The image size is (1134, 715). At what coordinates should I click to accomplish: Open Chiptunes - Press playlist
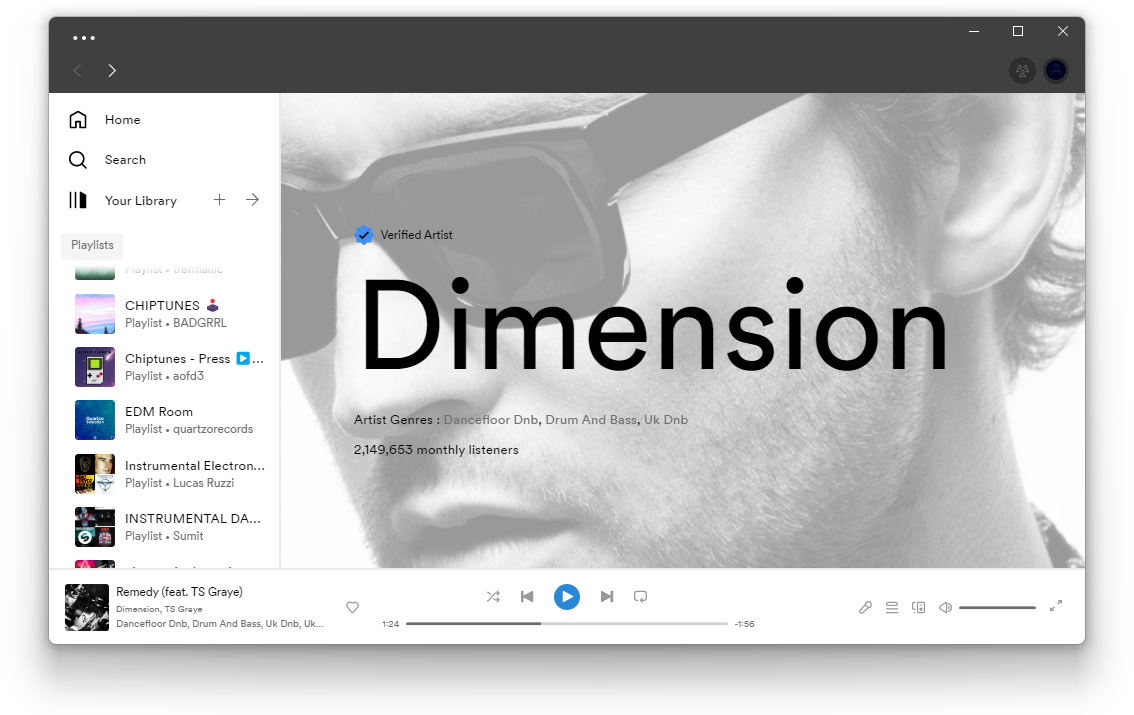click(171, 367)
